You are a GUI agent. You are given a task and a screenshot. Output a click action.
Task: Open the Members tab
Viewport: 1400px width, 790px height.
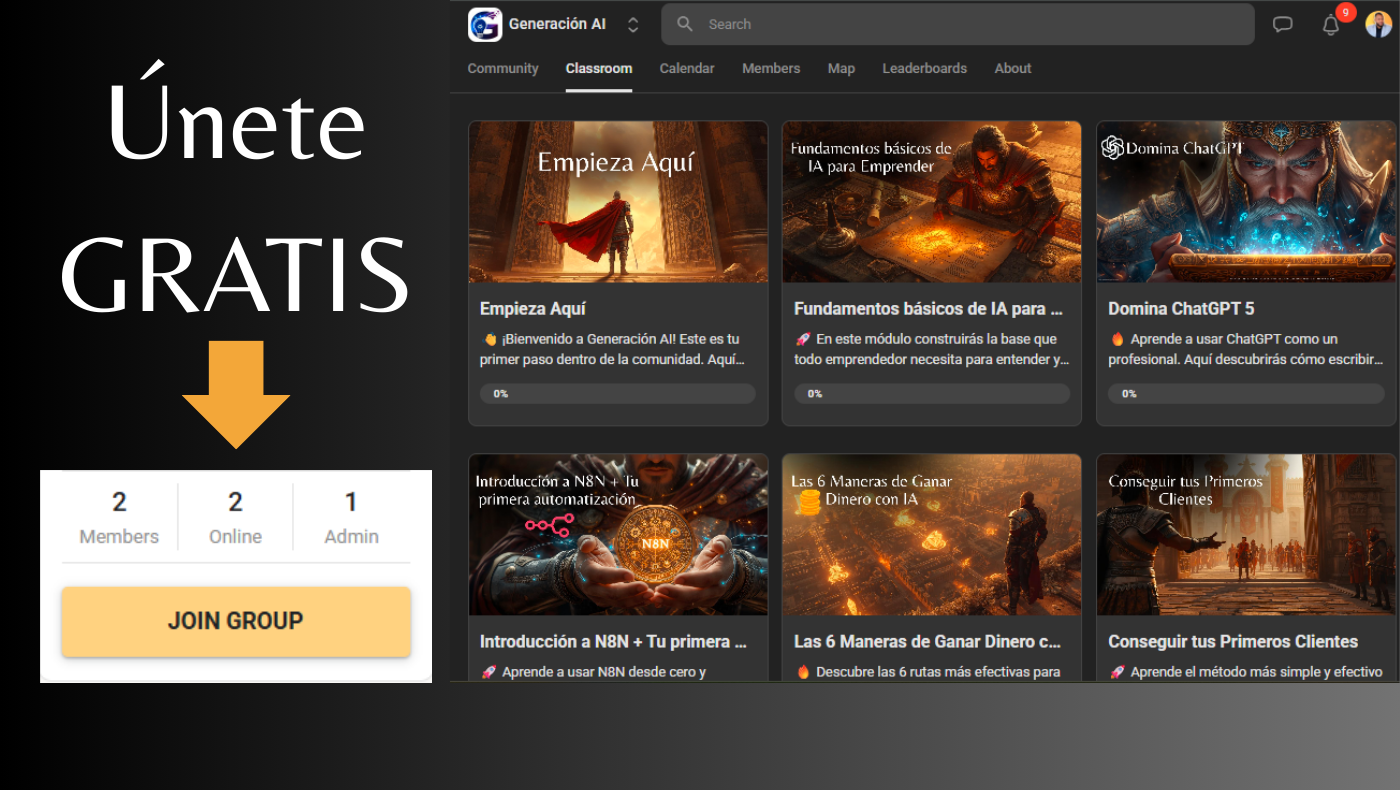[771, 69]
